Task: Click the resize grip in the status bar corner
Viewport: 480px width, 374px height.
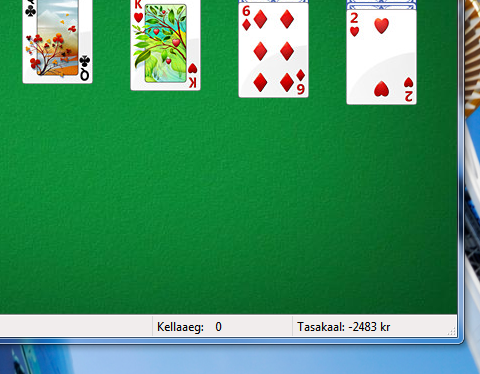Action: [452, 331]
